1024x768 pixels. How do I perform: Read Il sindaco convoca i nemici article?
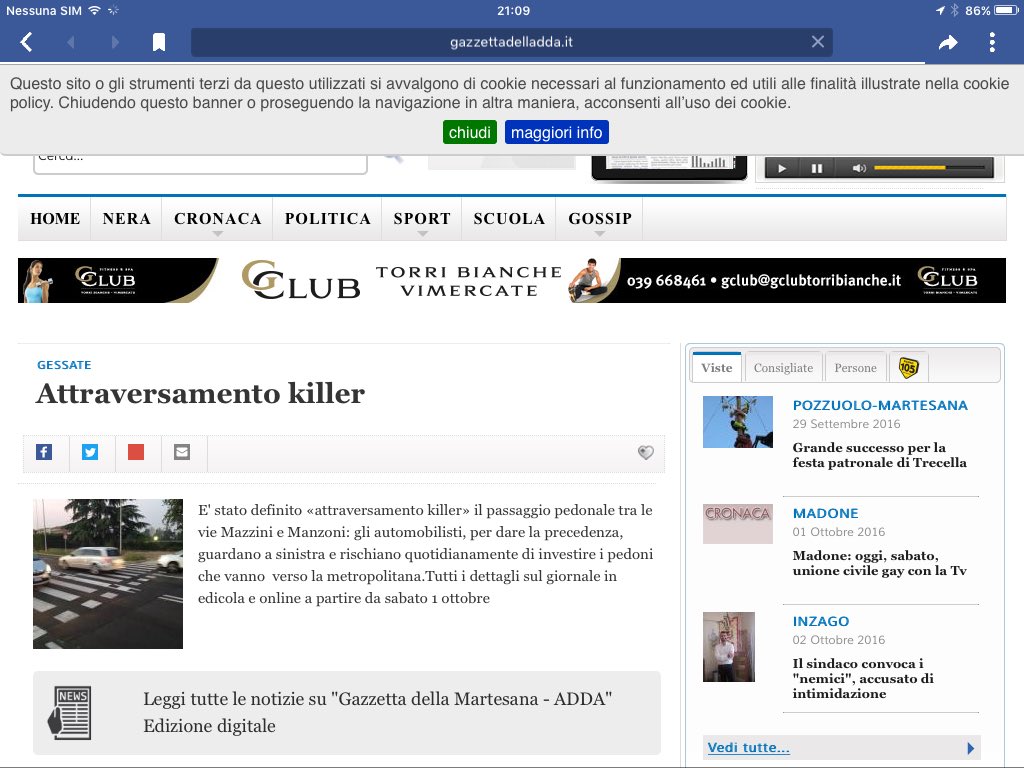[863, 679]
